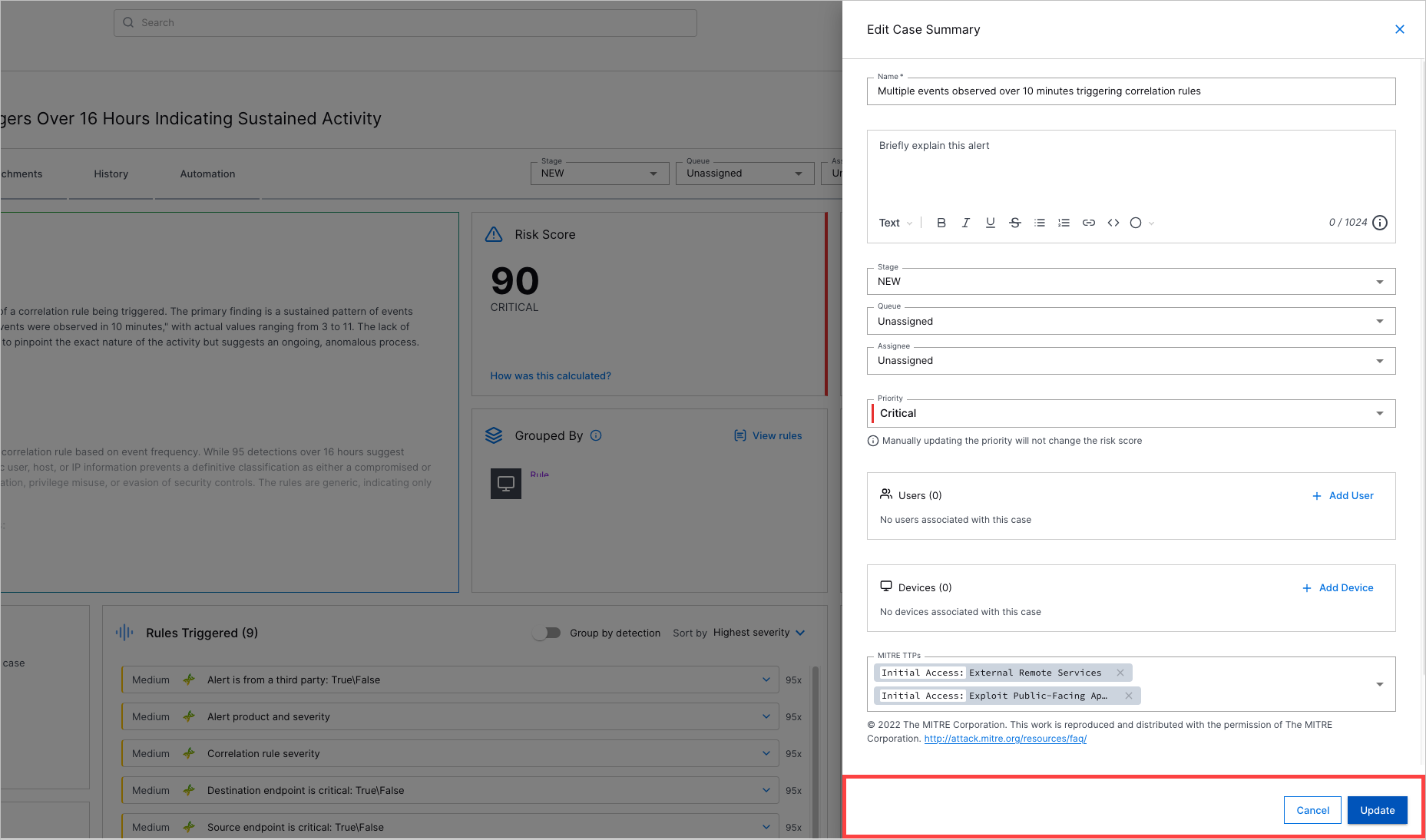Open the Priority dropdown showing Critical
Screen dimensions: 1426x840
pos(1131,413)
